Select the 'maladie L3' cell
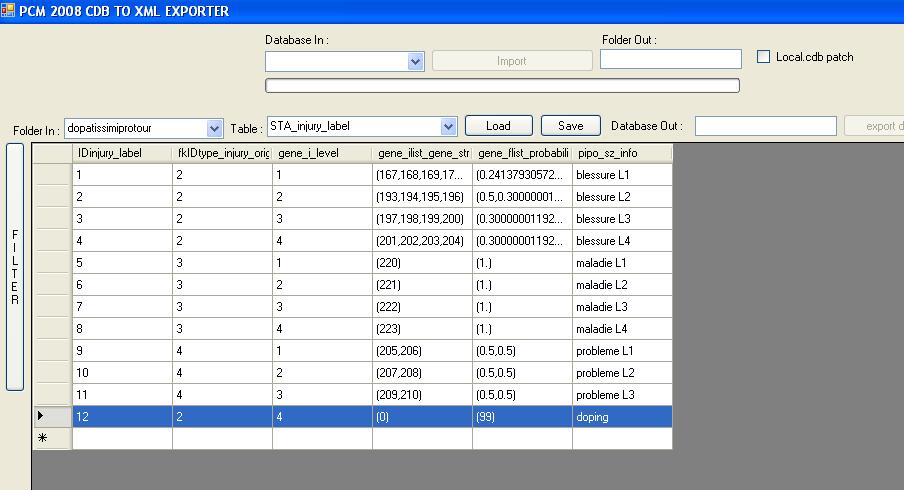 point(622,307)
